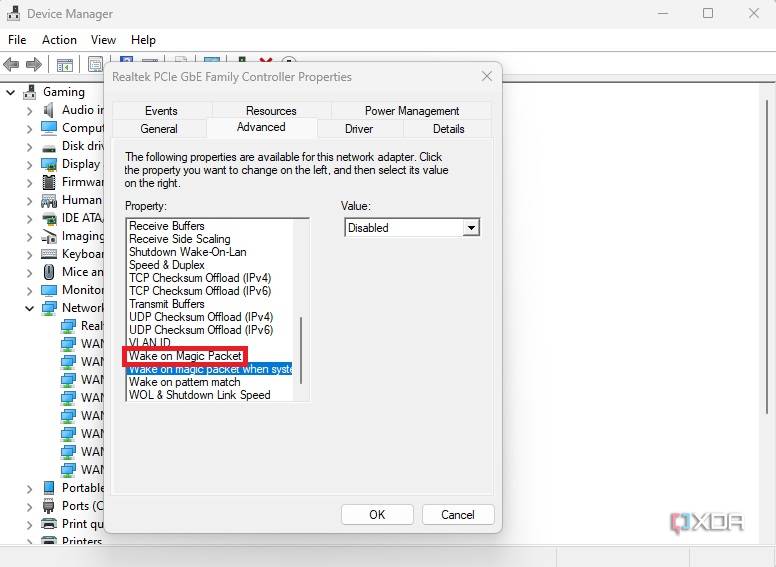Image resolution: width=776 pixels, height=567 pixels.
Task: Collapse the Network adapters category
Action: 29,309
